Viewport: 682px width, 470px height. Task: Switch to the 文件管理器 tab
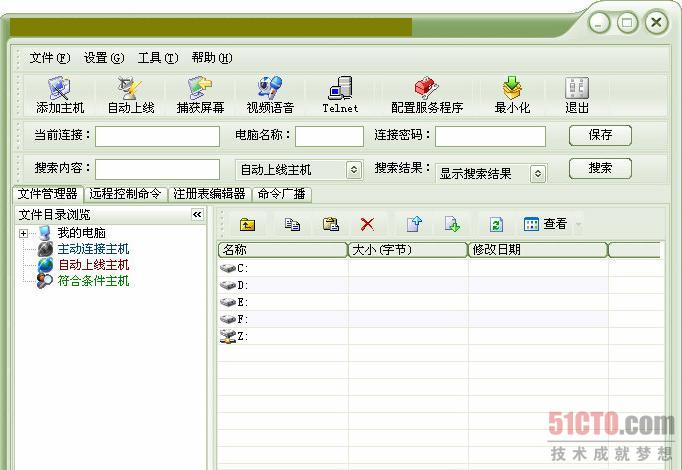(48, 194)
